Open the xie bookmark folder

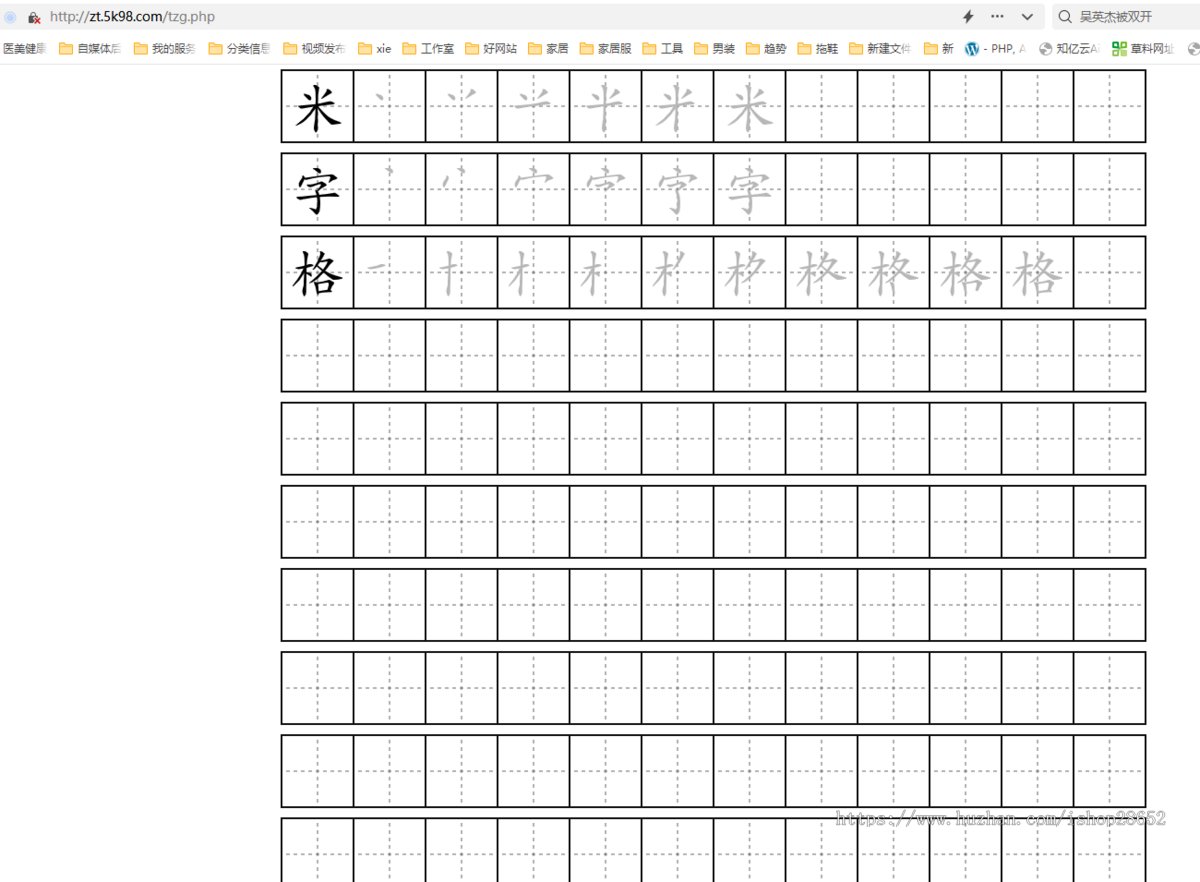(375, 48)
